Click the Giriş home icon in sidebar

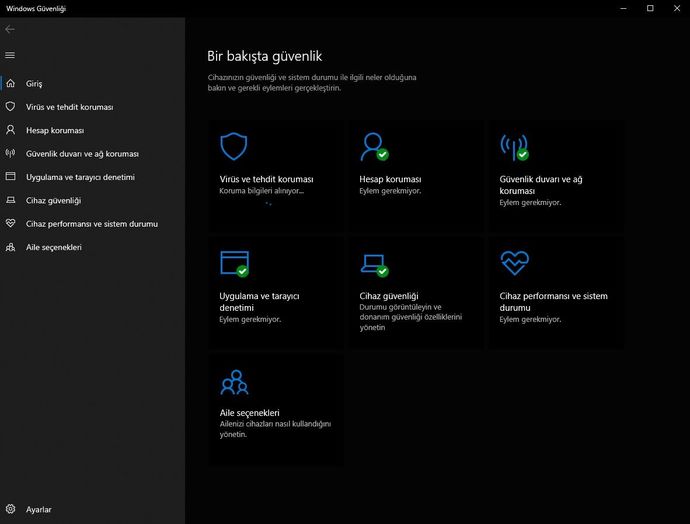point(11,83)
